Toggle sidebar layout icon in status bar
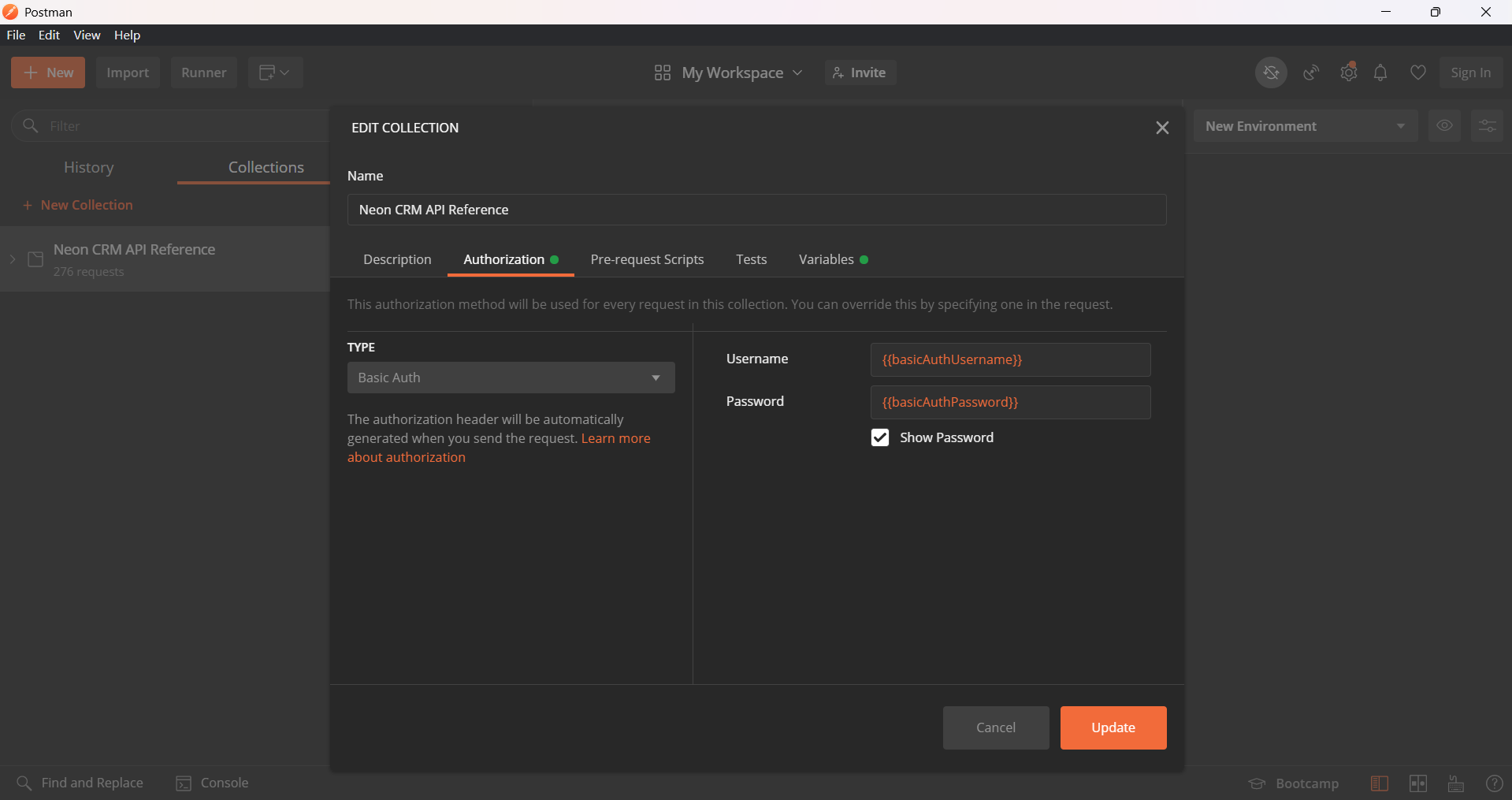The image size is (1512, 800). (1380, 783)
